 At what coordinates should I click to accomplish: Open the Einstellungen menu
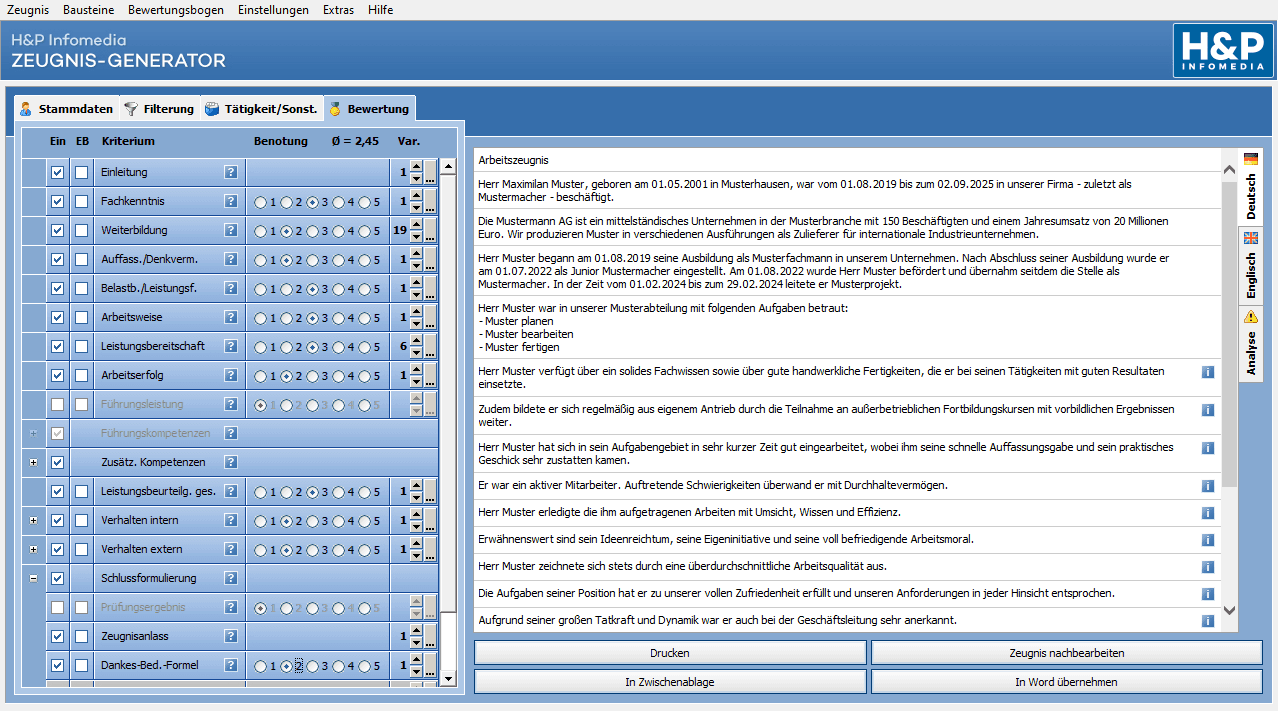(x=273, y=9)
